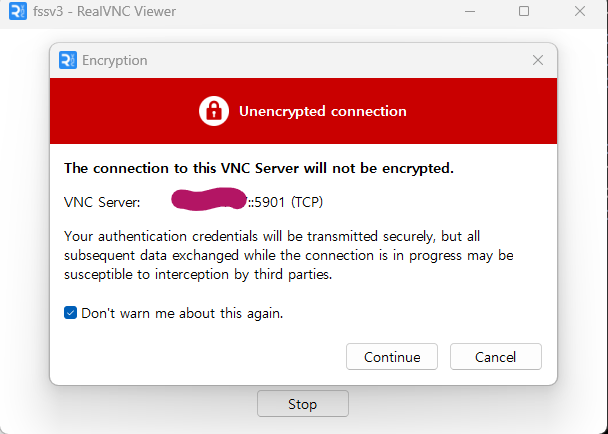The image size is (608, 434).
Task: Click the bold "will not be encrypted" heading
Action: [259, 168]
